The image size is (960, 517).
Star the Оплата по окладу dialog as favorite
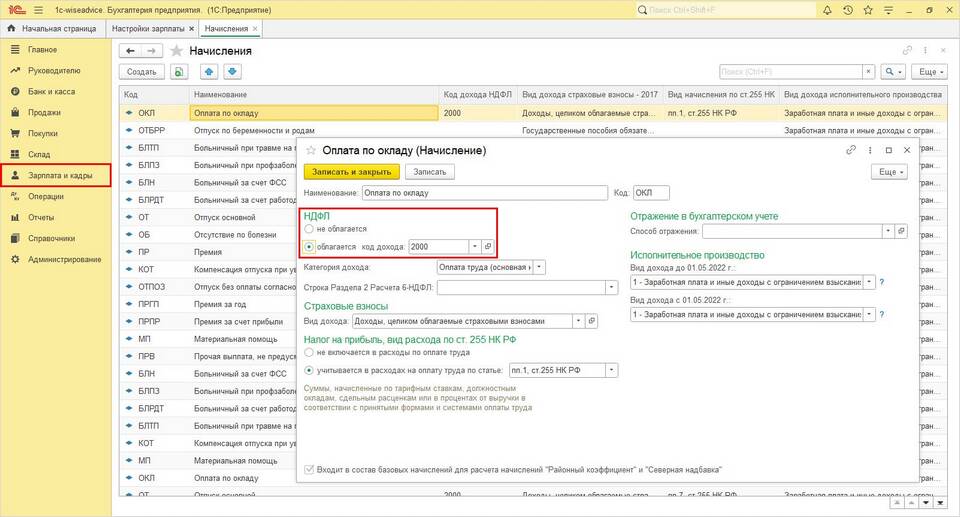tap(311, 150)
